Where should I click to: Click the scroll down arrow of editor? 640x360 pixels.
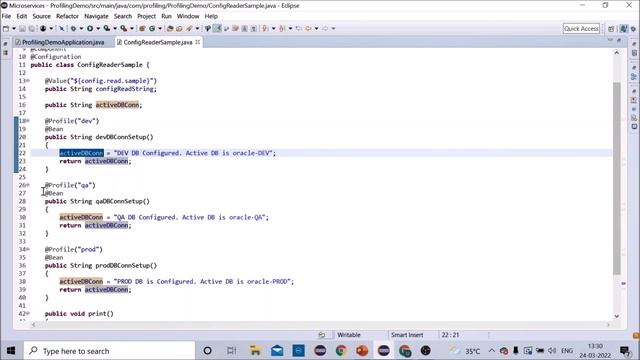(617, 316)
